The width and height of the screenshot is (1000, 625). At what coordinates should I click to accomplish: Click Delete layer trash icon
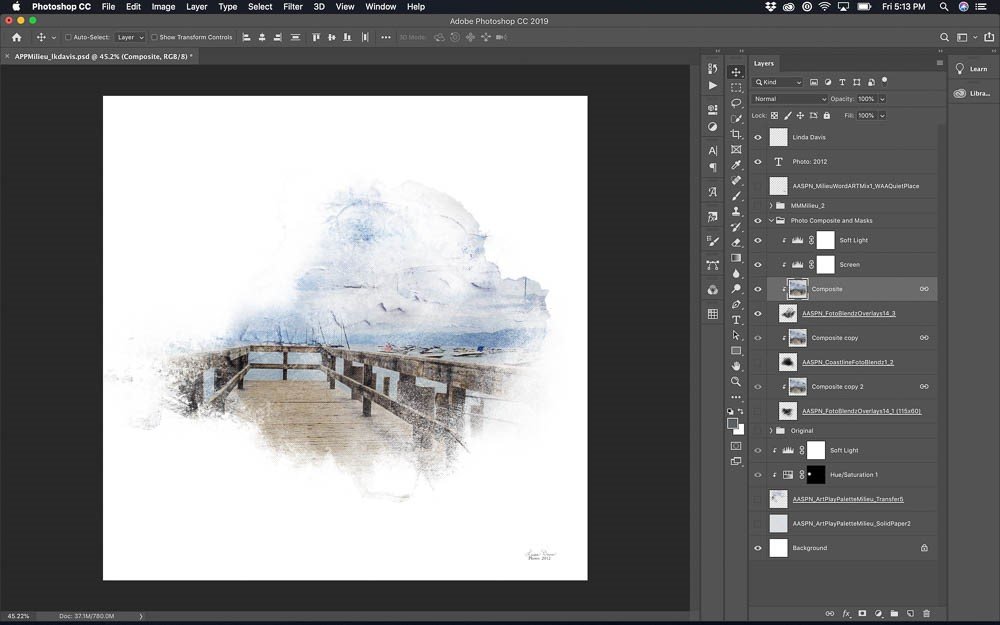pos(927,614)
